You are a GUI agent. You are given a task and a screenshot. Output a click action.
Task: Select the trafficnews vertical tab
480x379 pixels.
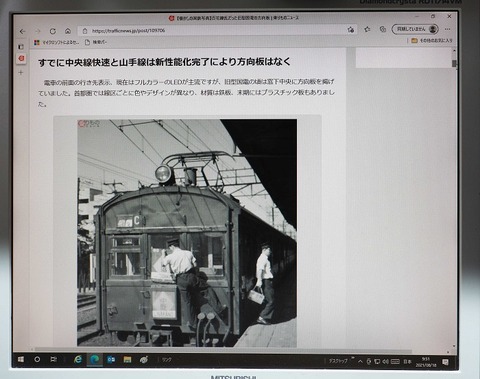point(21,59)
